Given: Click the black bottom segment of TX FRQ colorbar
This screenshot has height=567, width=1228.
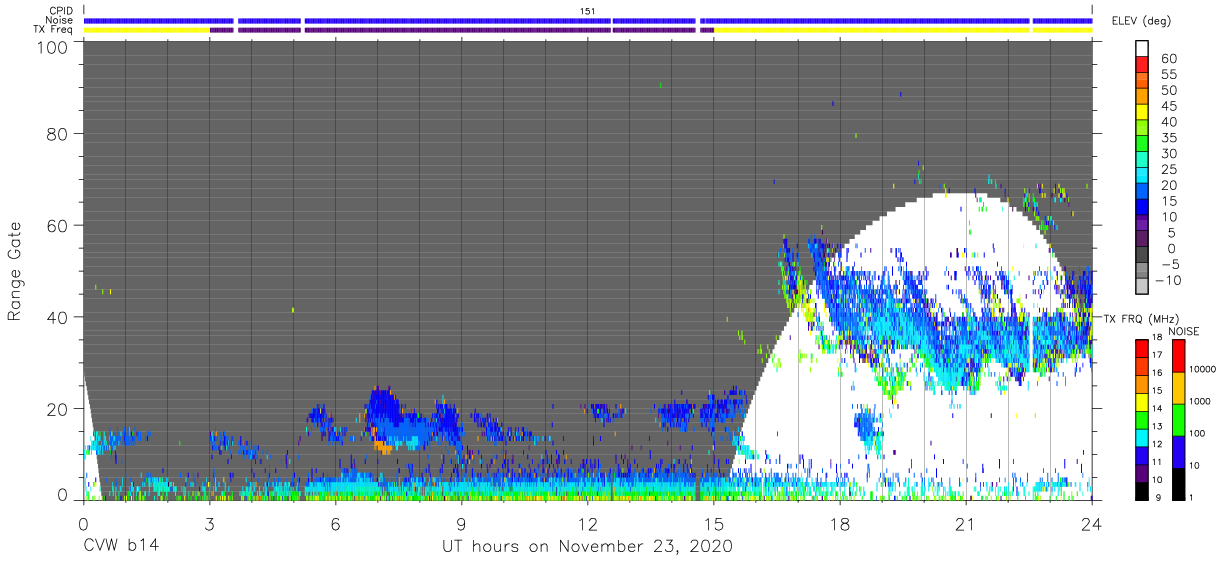Looking at the screenshot, I should 1142,492.
